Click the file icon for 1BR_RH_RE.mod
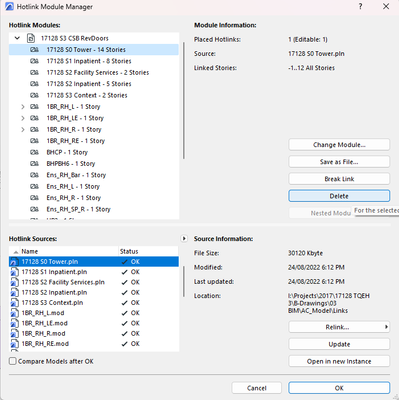The image size is (399, 400). tap(14, 344)
